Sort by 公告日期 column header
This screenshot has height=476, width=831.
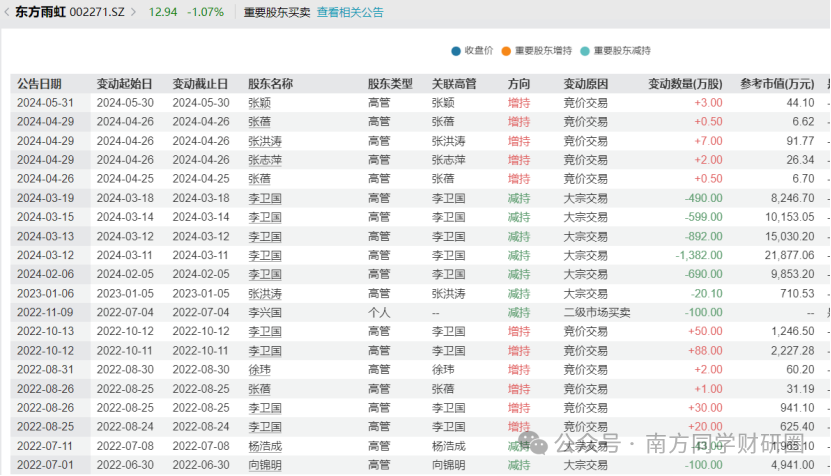pos(39,84)
